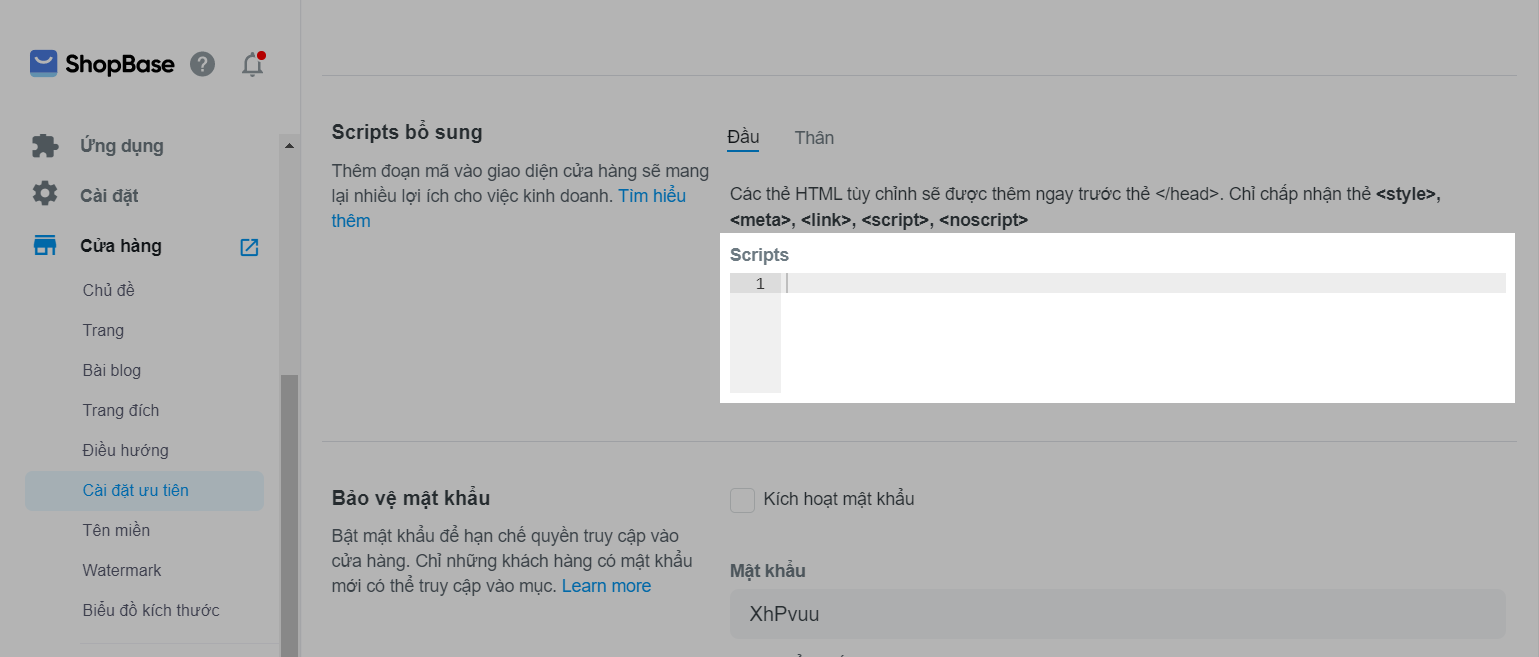
Task: Click the ShopBase logo
Action: click(x=102, y=64)
